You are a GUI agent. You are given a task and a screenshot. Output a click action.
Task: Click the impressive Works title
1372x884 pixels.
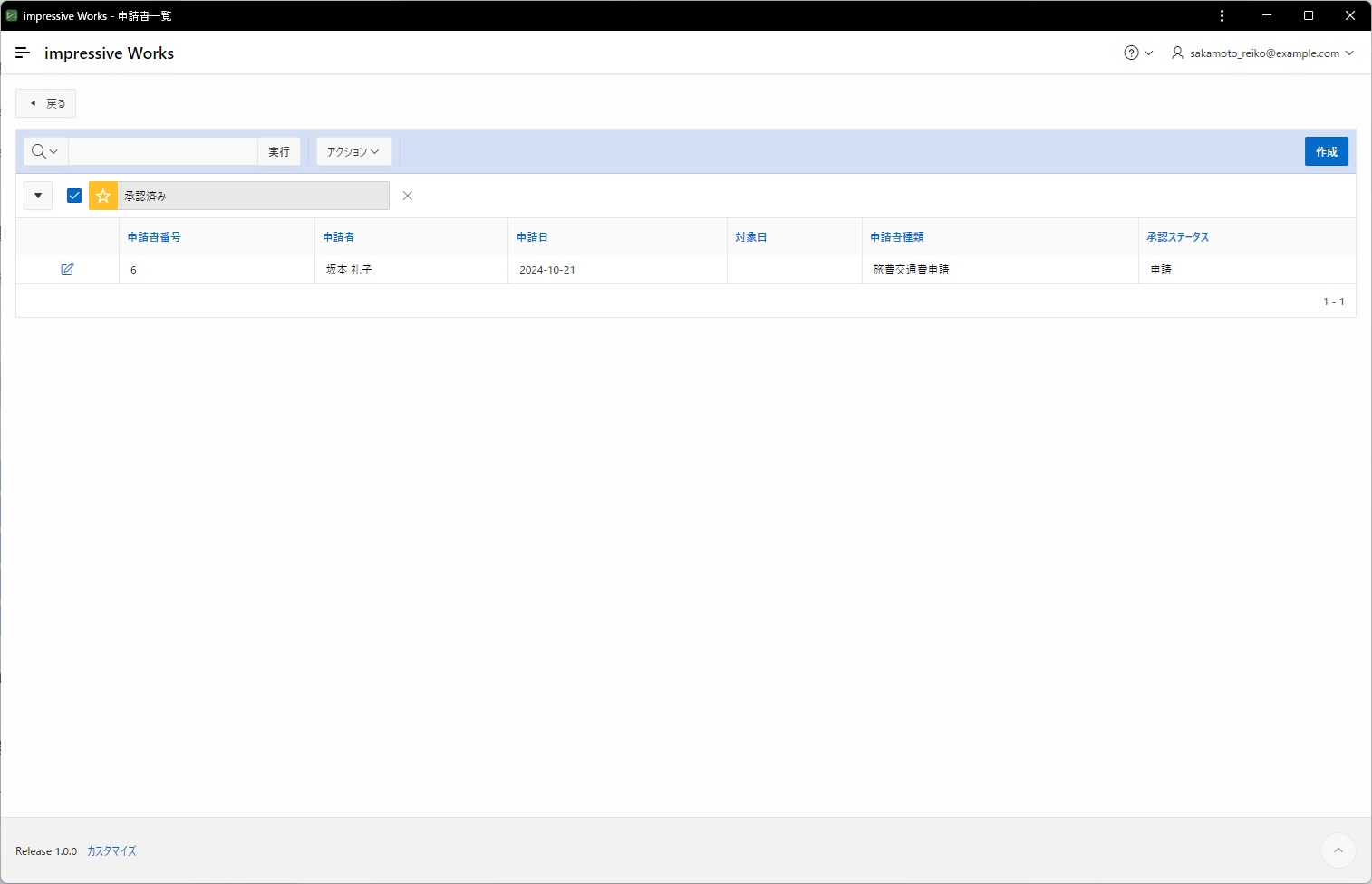click(109, 53)
